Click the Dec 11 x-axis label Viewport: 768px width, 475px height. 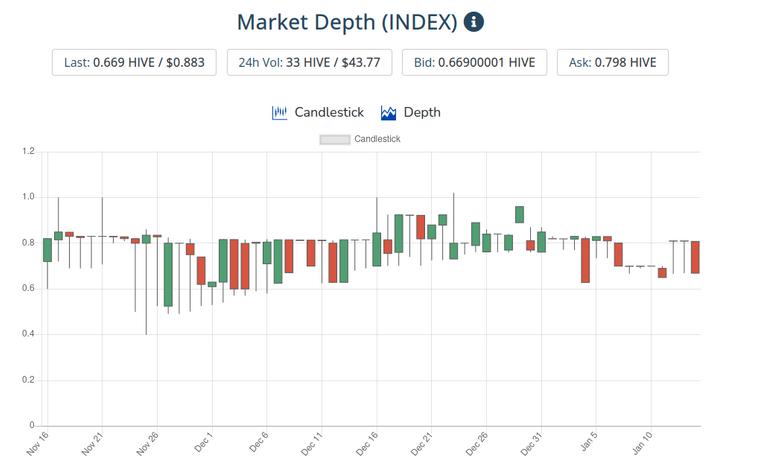pyautogui.click(x=312, y=444)
